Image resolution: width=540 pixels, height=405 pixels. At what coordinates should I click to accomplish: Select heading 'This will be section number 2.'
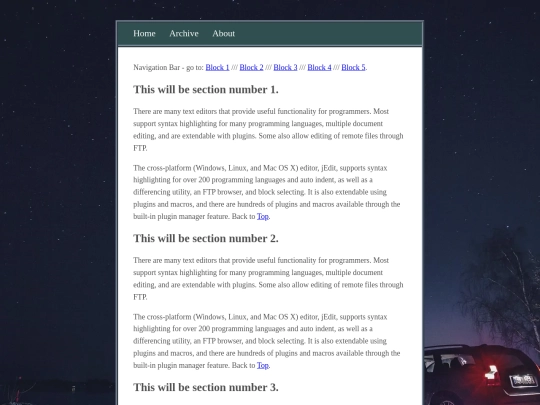pyautogui.click(x=206, y=238)
